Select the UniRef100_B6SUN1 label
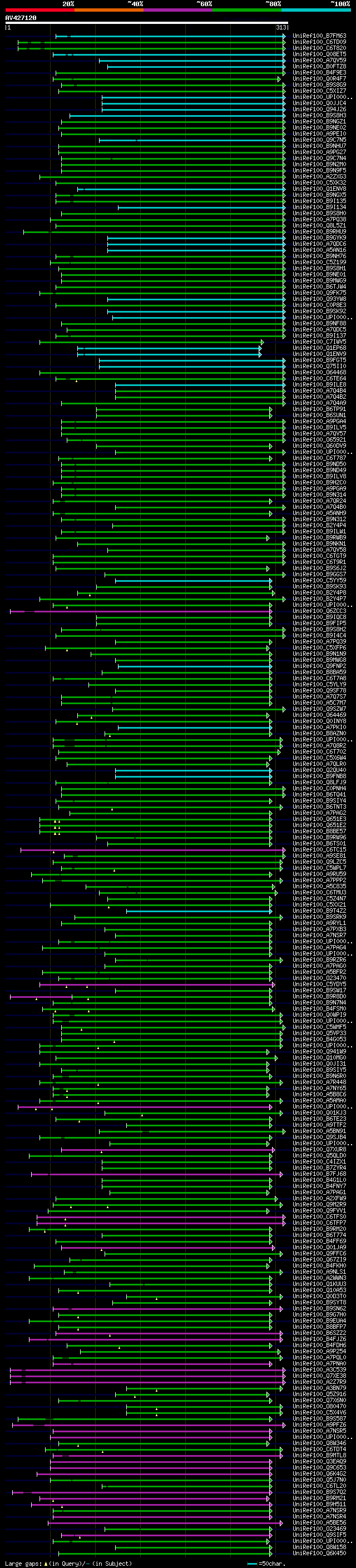356x1568 pixels. tap(319, 415)
